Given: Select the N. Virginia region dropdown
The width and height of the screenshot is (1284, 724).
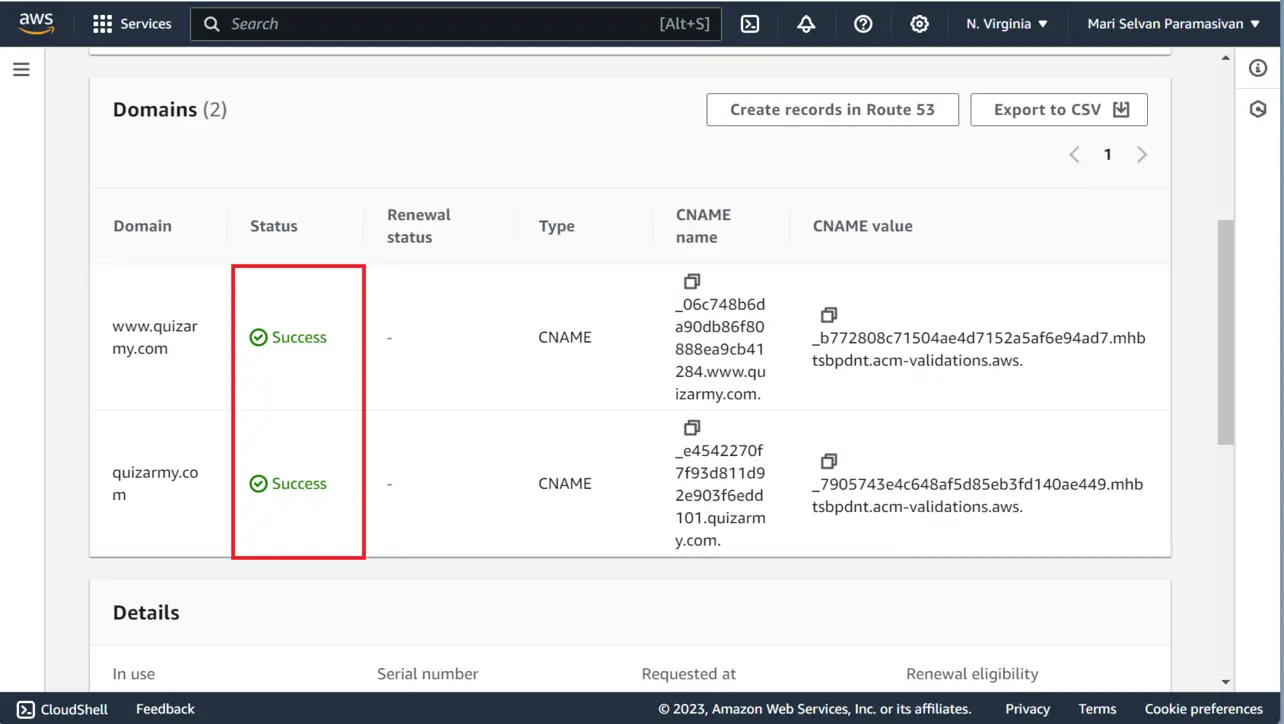Looking at the screenshot, I should pyautogui.click(x=1007, y=24).
